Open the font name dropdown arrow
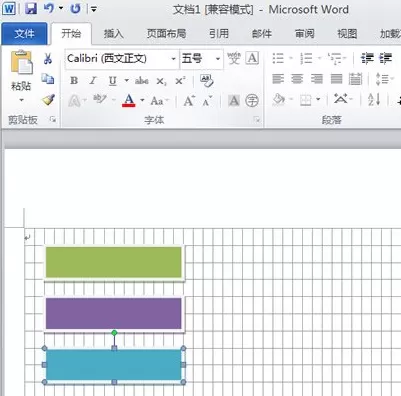 (173, 59)
